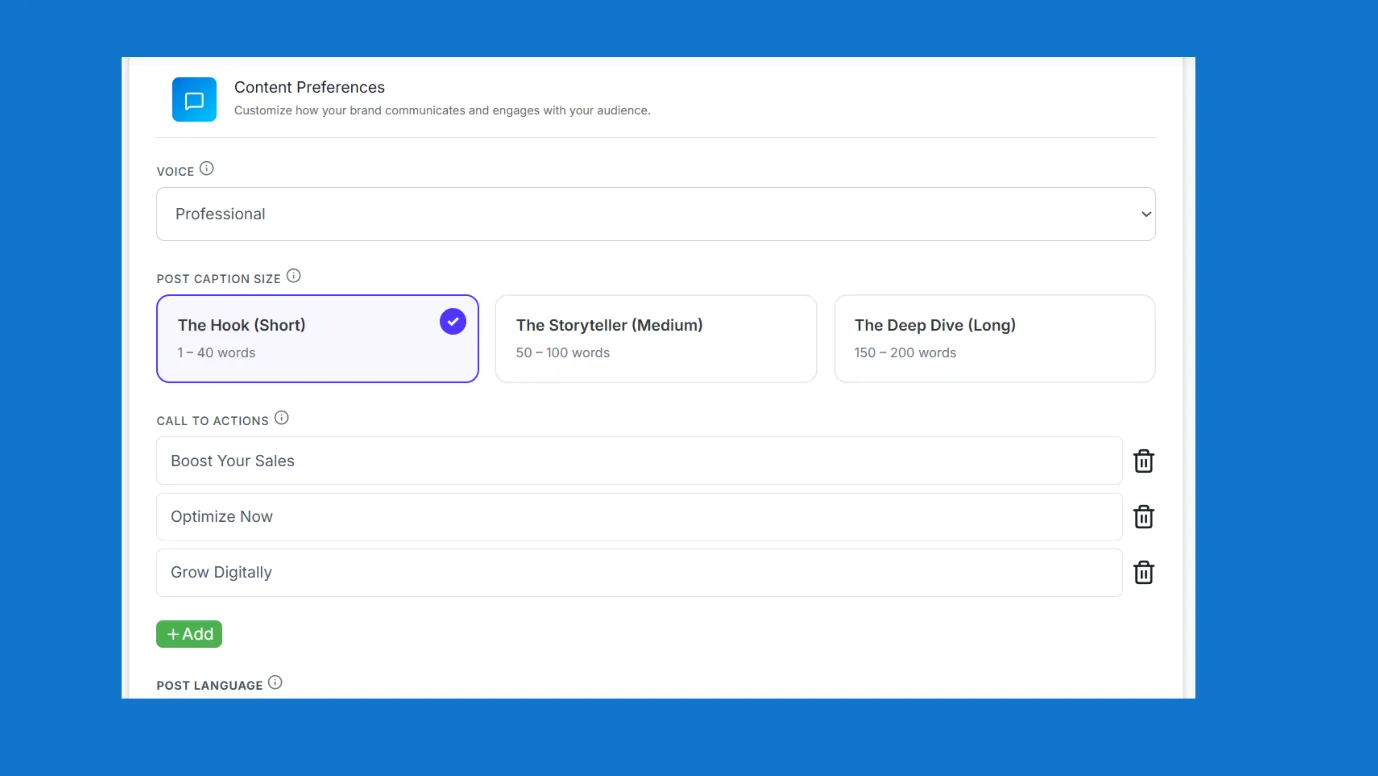Screen dimensions: 1378x776
Task: Click the green Add button
Action: click(189, 634)
